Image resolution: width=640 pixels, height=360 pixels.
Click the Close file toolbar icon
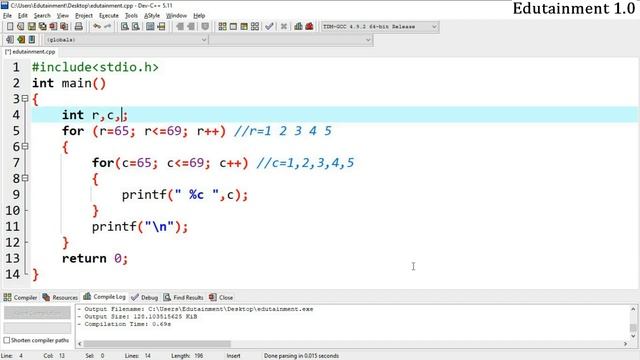coord(53,27)
